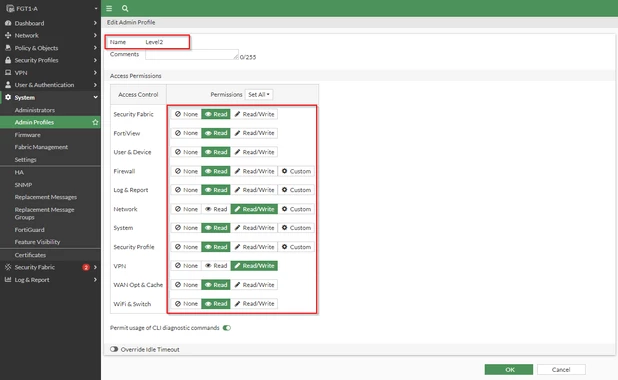Set Security Profile permission to Custom

pyautogui.click(x=296, y=247)
